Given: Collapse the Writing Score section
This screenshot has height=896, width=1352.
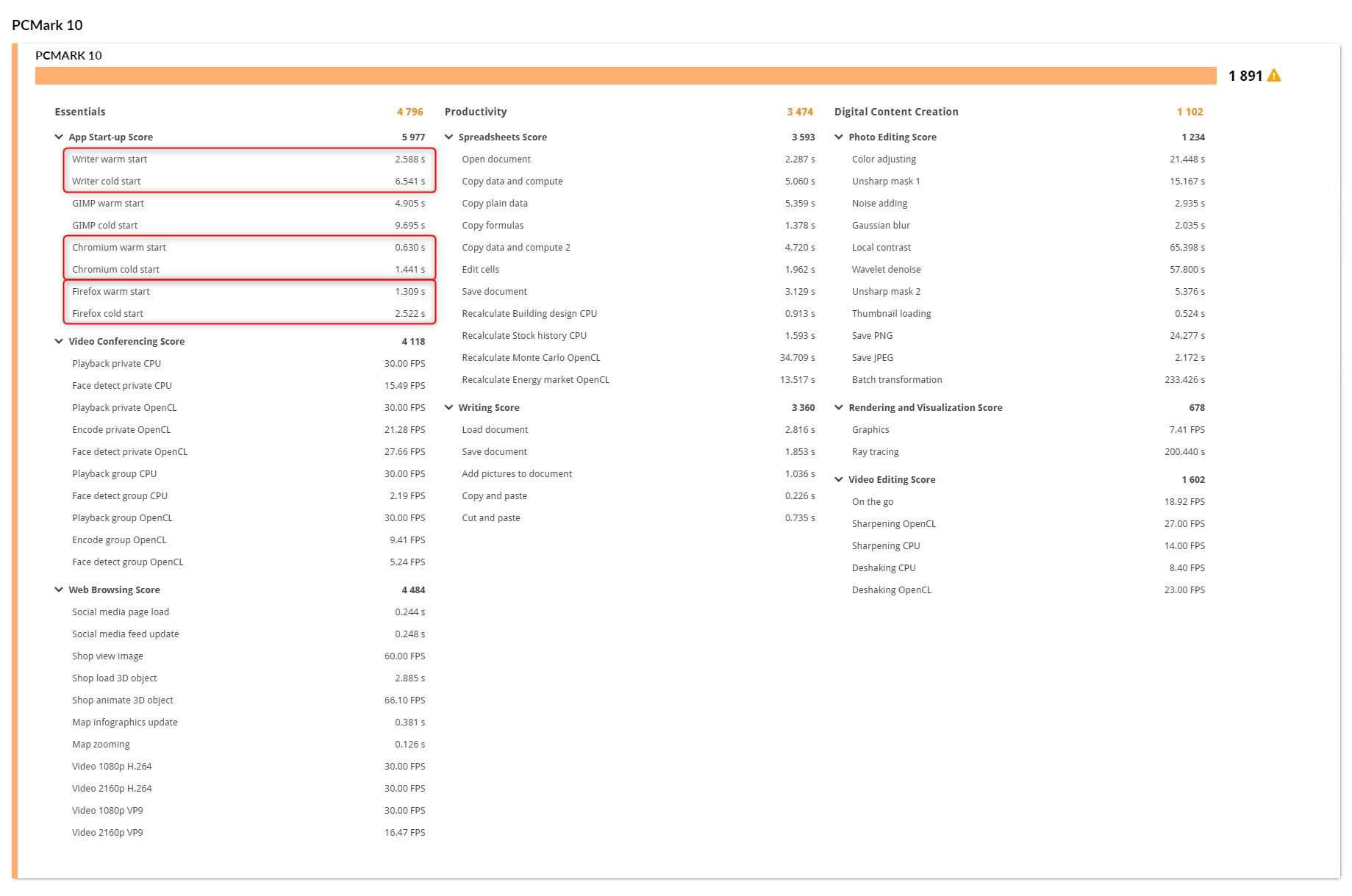Looking at the screenshot, I should tap(449, 407).
